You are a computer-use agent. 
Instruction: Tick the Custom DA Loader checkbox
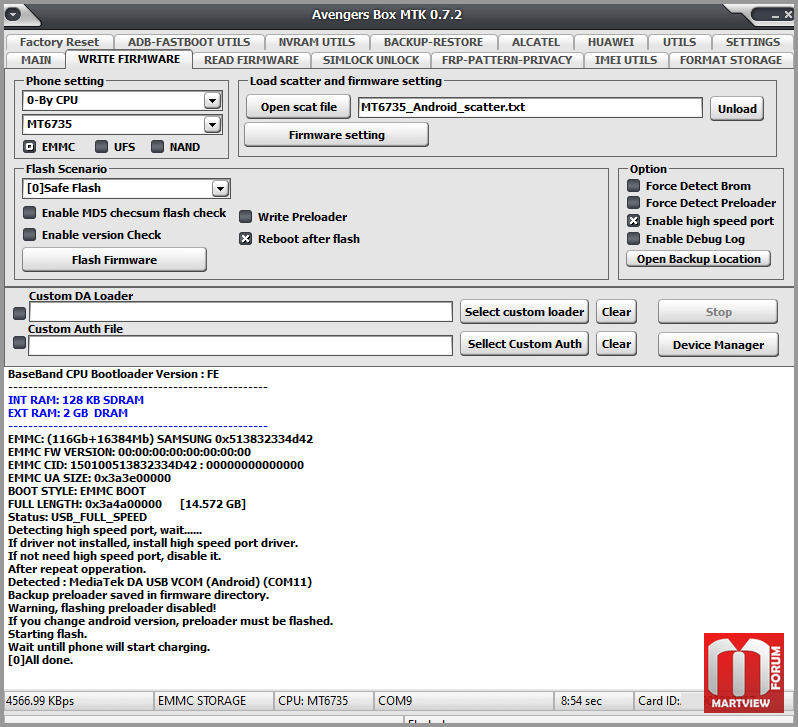tap(19, 314)
